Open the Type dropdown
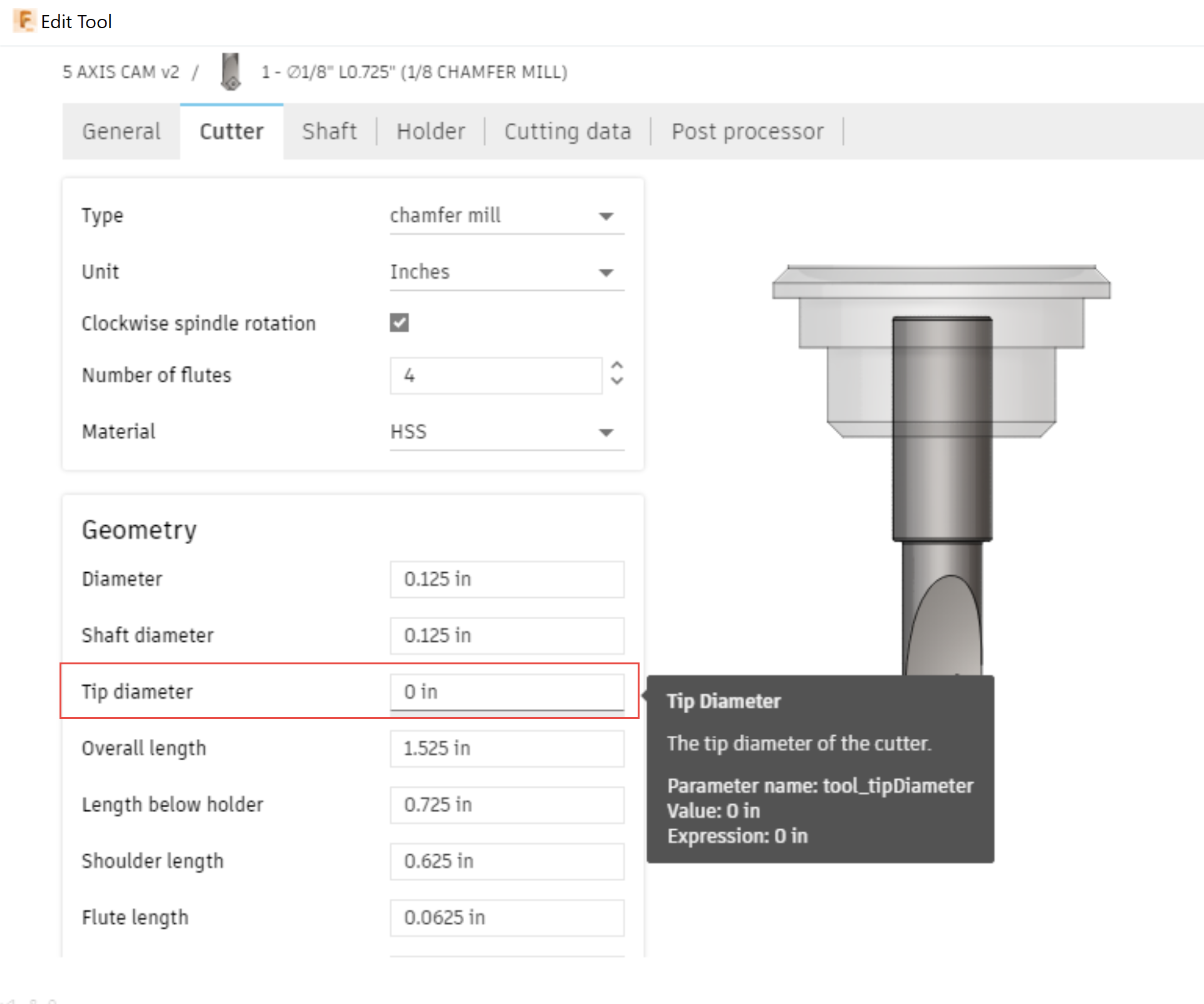Image resolution: width=1204 pixels, height=1004 pixels. [x=506, y=216]
